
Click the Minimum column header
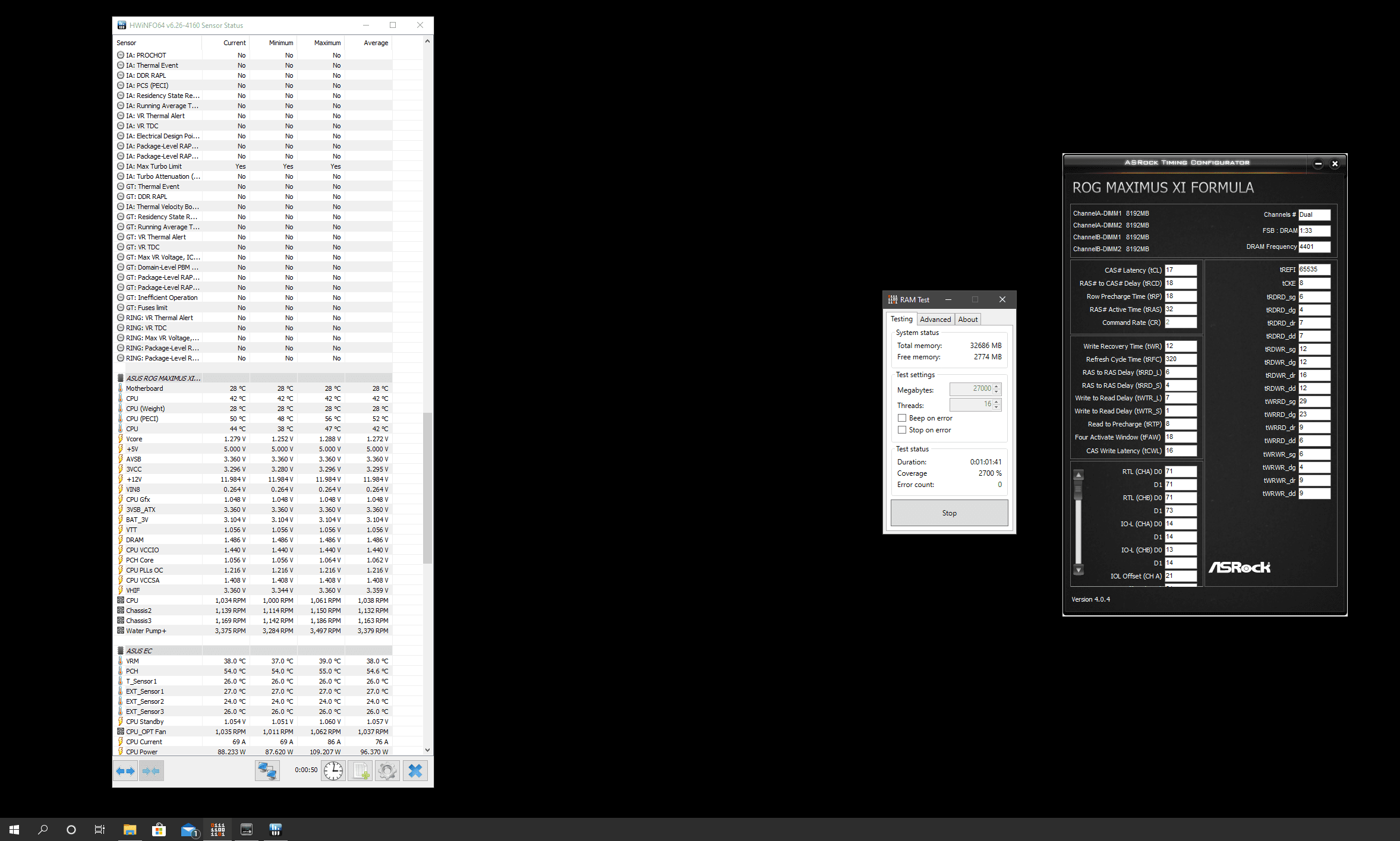point(273,43)
